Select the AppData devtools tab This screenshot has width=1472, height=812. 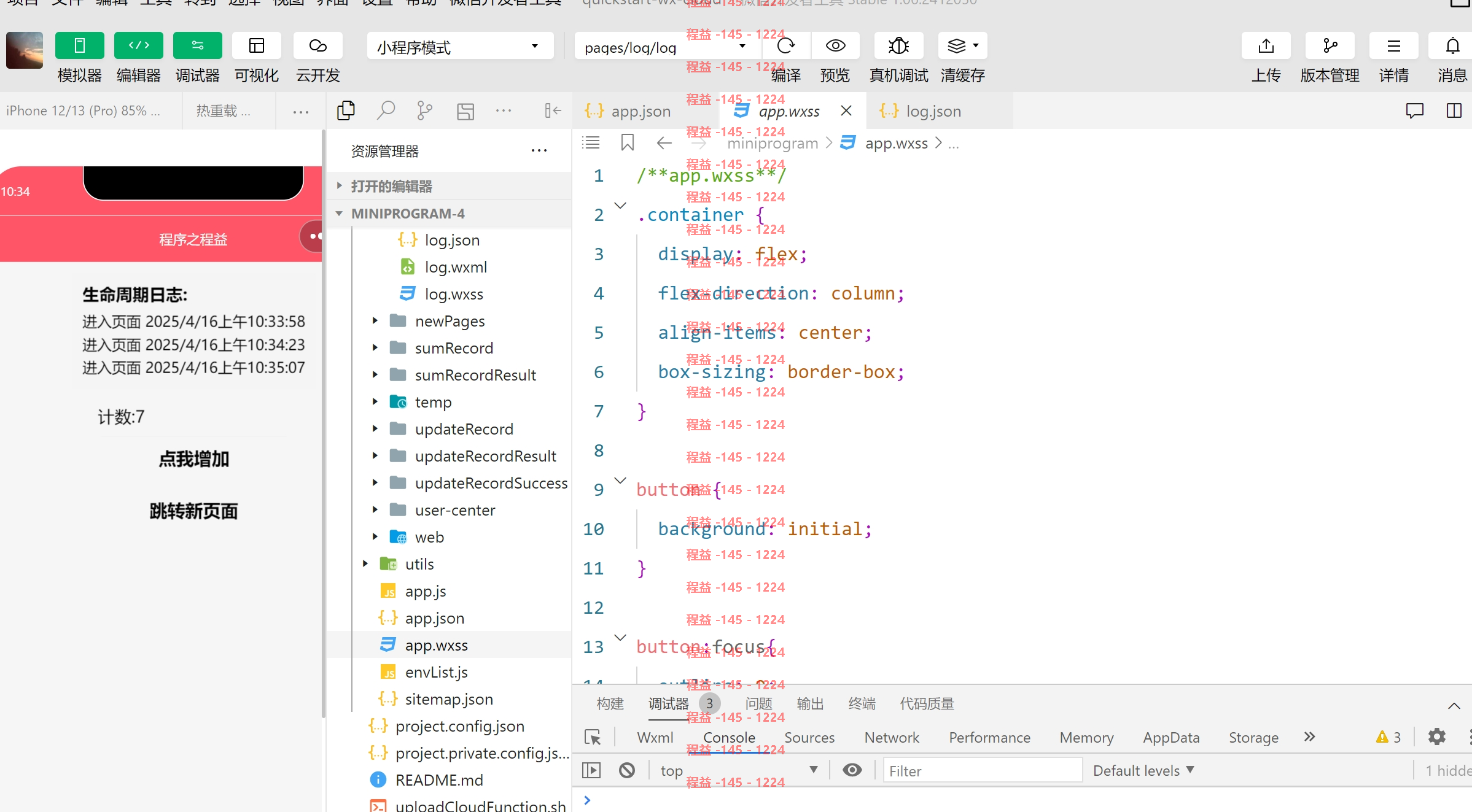[1171, 737]
